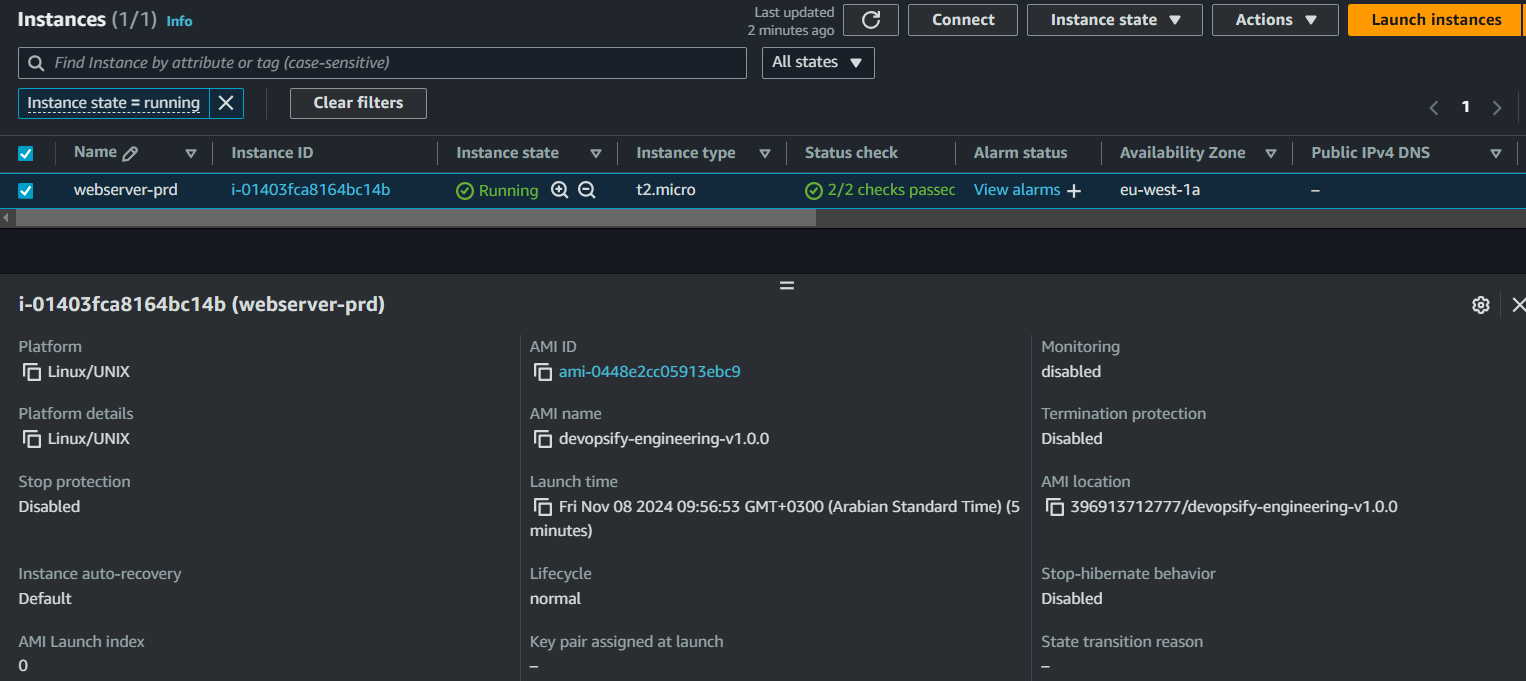Copy the AMI location value

click(x=1055, y=507)
